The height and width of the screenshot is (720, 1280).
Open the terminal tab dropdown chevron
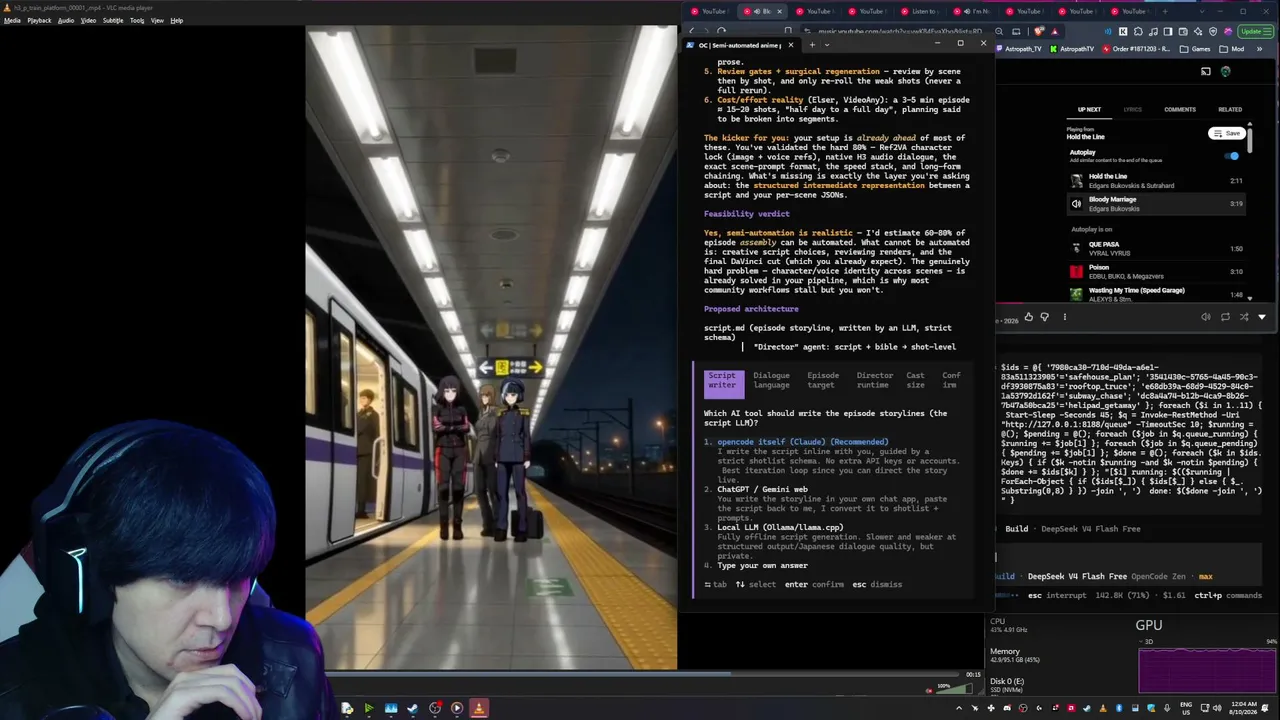click(x=826, y=45)
